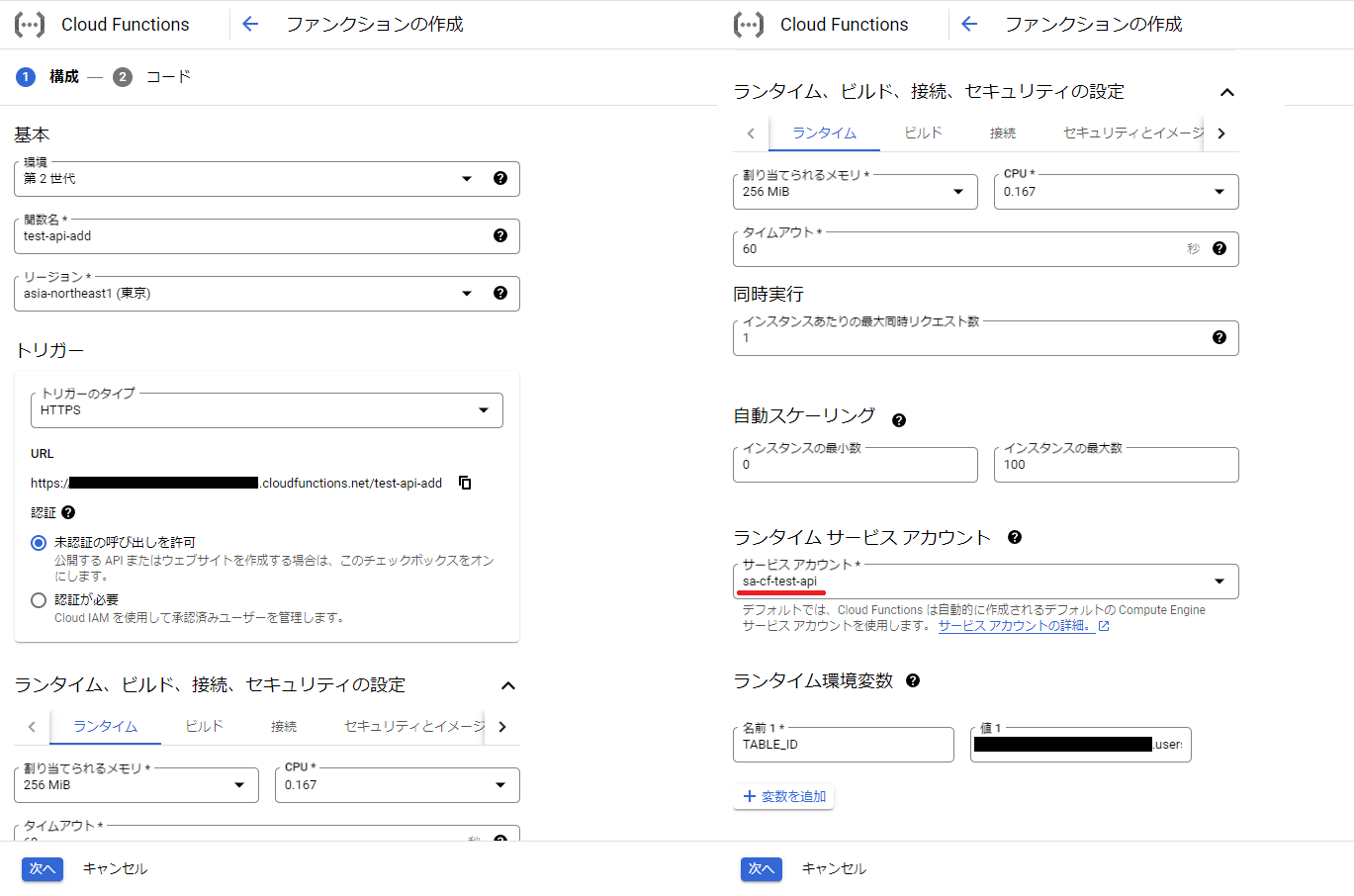The image size is (1354, 896).
Task: Open help for 環境 field
Action: pos(500,178)
